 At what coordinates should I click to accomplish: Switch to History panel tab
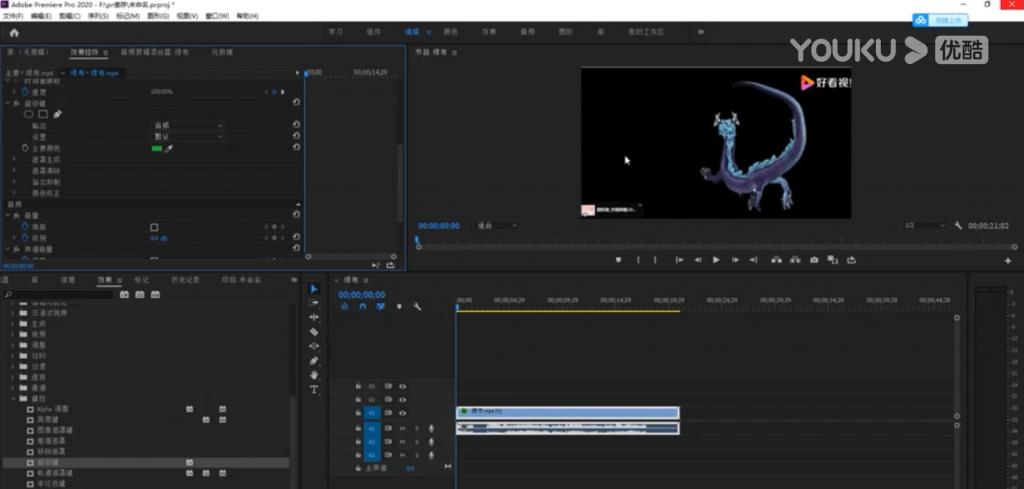[185, 280]
